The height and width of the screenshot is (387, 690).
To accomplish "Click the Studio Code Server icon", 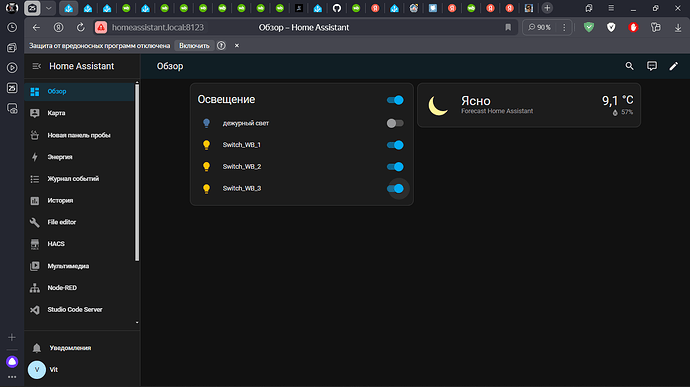I will pos(35,310).
